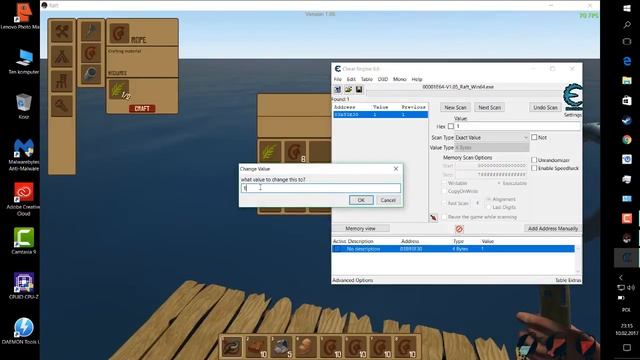Image resolution: width=640 pixels, height=360 pixels.
Task: Select the Rope item in the crafting sub-list
Action: (x=91, y=53)
